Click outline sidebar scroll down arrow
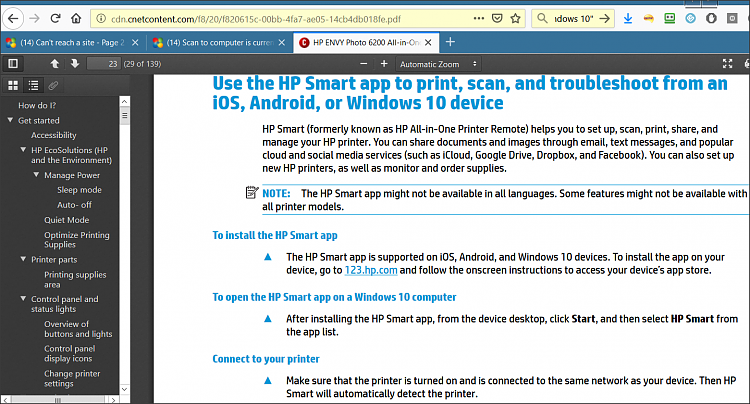The image size is (750, 404). coord(124,389)
